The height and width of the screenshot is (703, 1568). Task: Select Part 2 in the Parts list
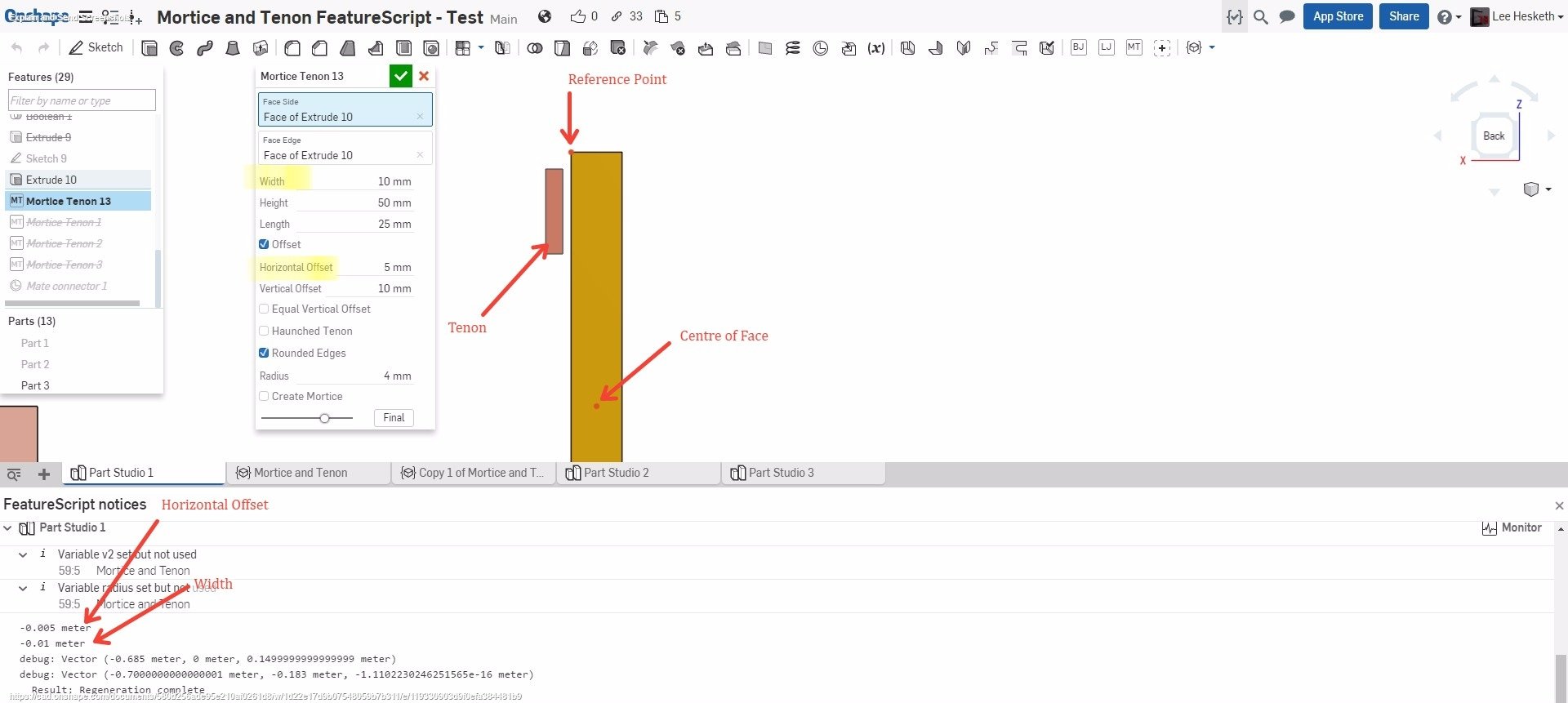35,364
